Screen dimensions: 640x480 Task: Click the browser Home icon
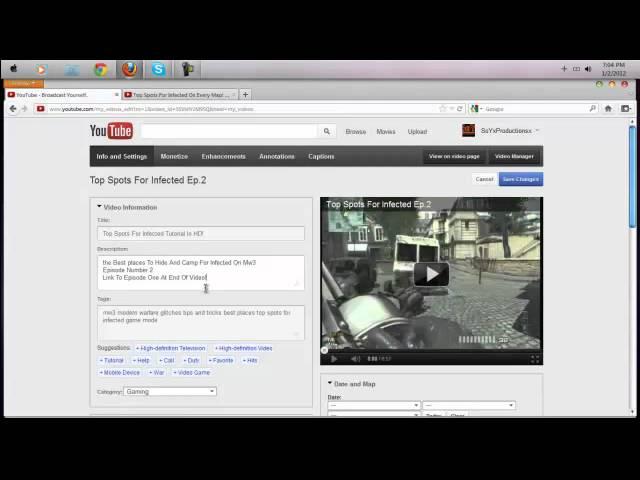click(608, 109)
